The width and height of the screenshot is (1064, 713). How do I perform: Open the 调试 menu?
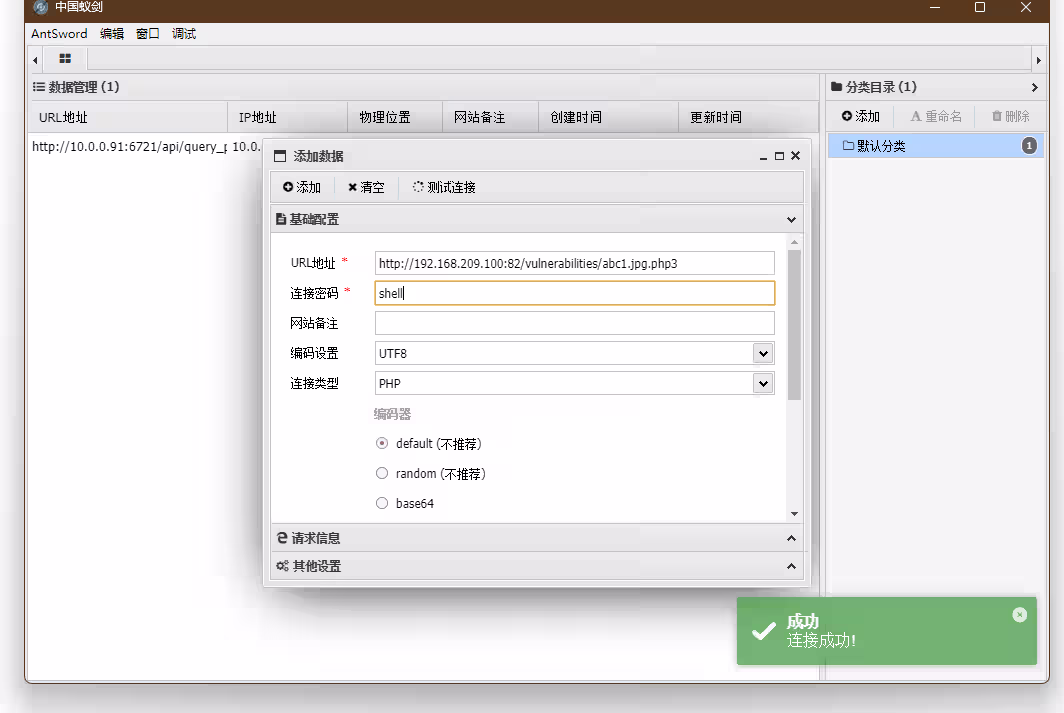coord(184,34)
